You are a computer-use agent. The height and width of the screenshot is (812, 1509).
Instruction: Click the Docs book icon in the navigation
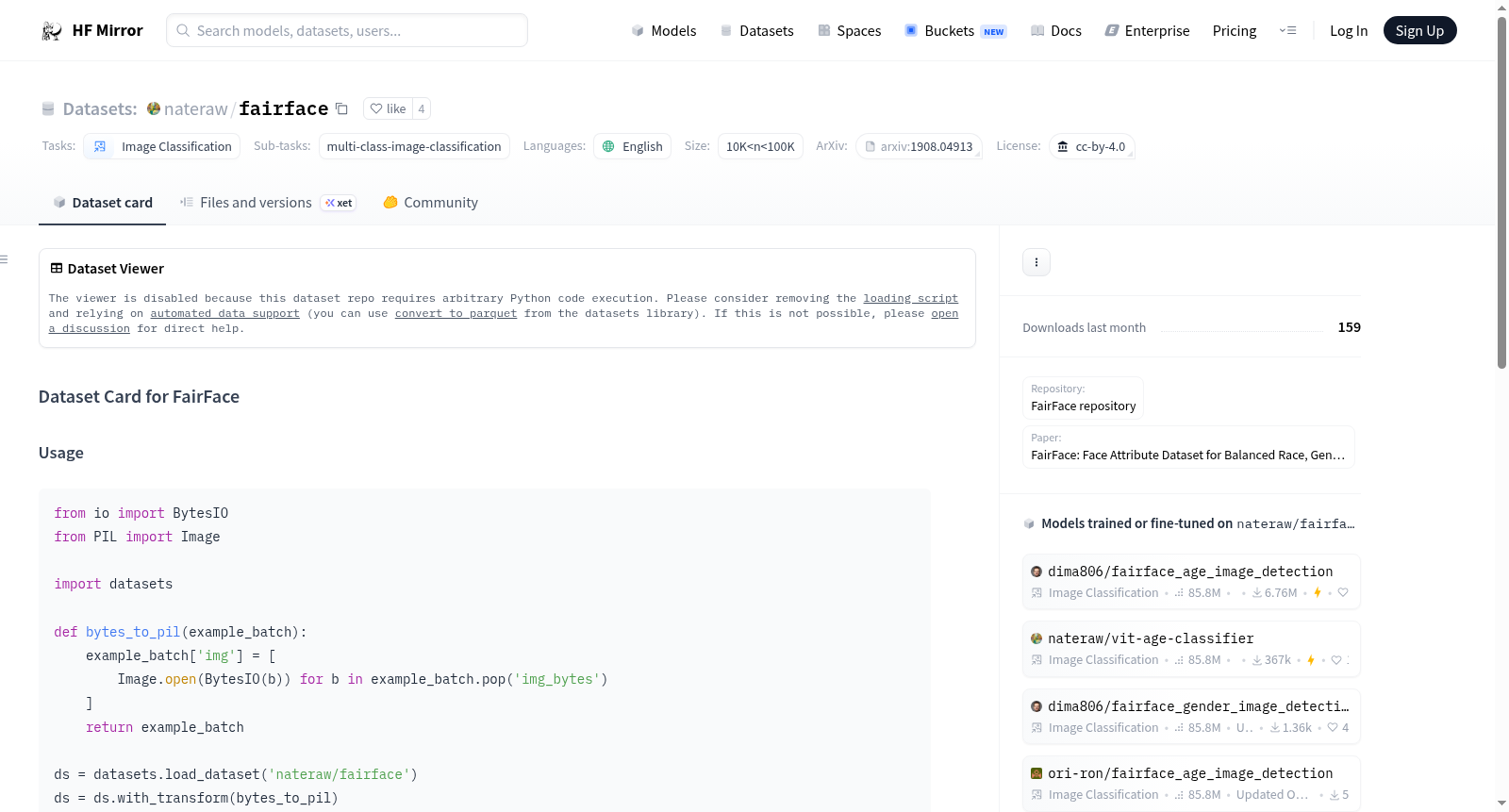pyautogui.click(x=1037, y=31)
